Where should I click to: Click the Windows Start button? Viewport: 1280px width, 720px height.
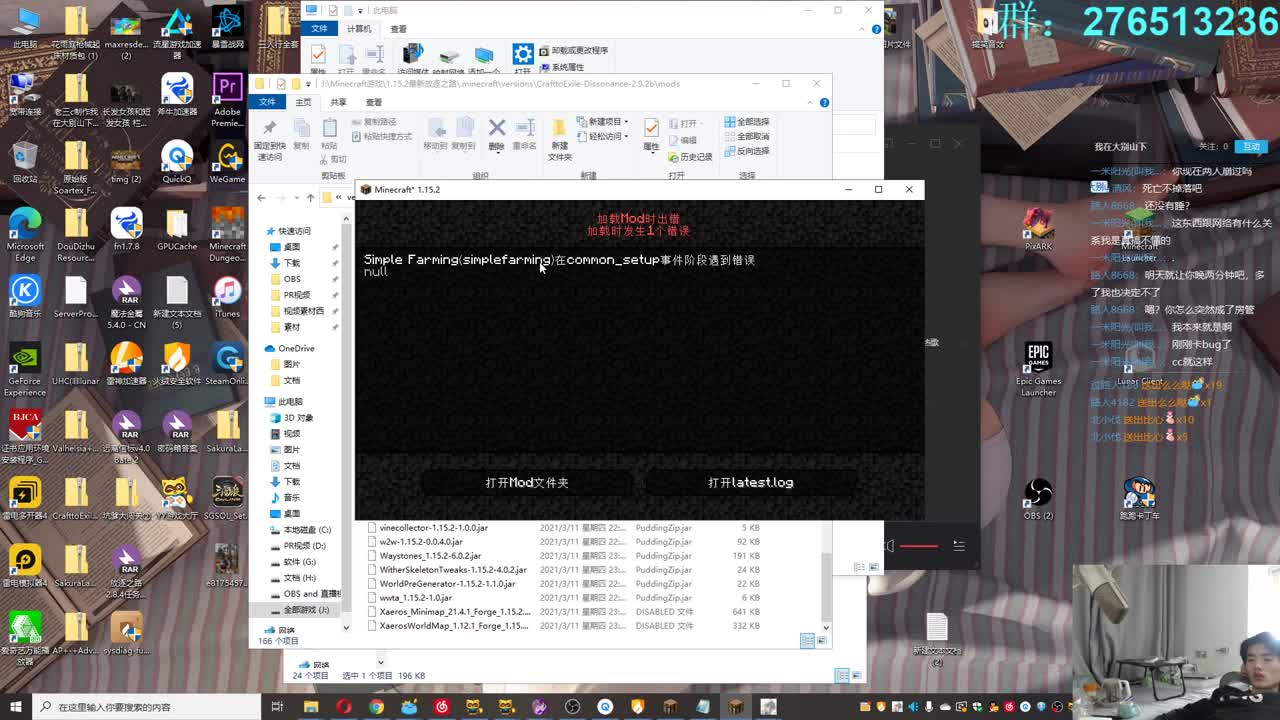coord(16,707)
